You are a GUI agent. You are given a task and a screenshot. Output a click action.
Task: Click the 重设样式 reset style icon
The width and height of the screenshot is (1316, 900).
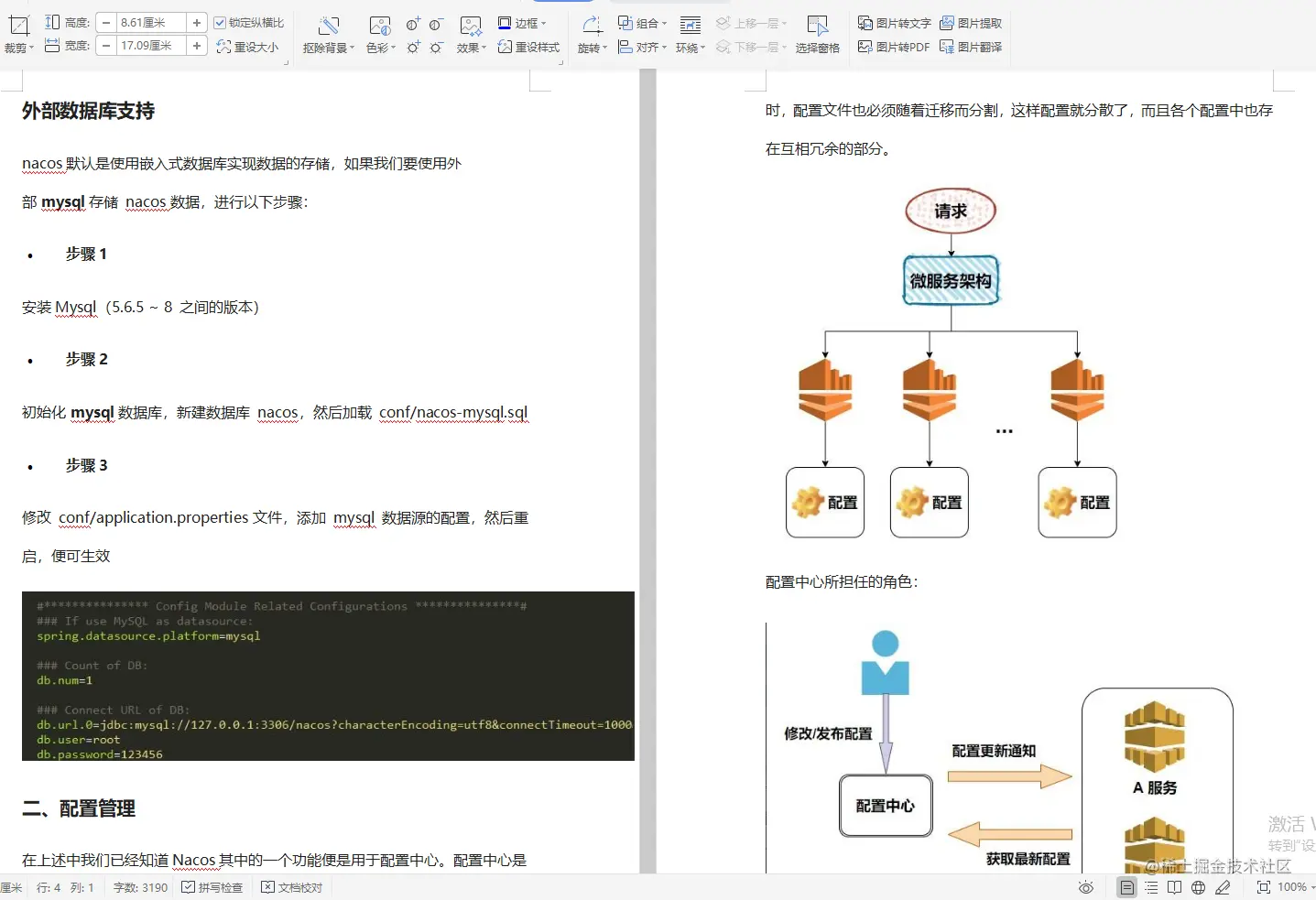click(x=528, y=47)
